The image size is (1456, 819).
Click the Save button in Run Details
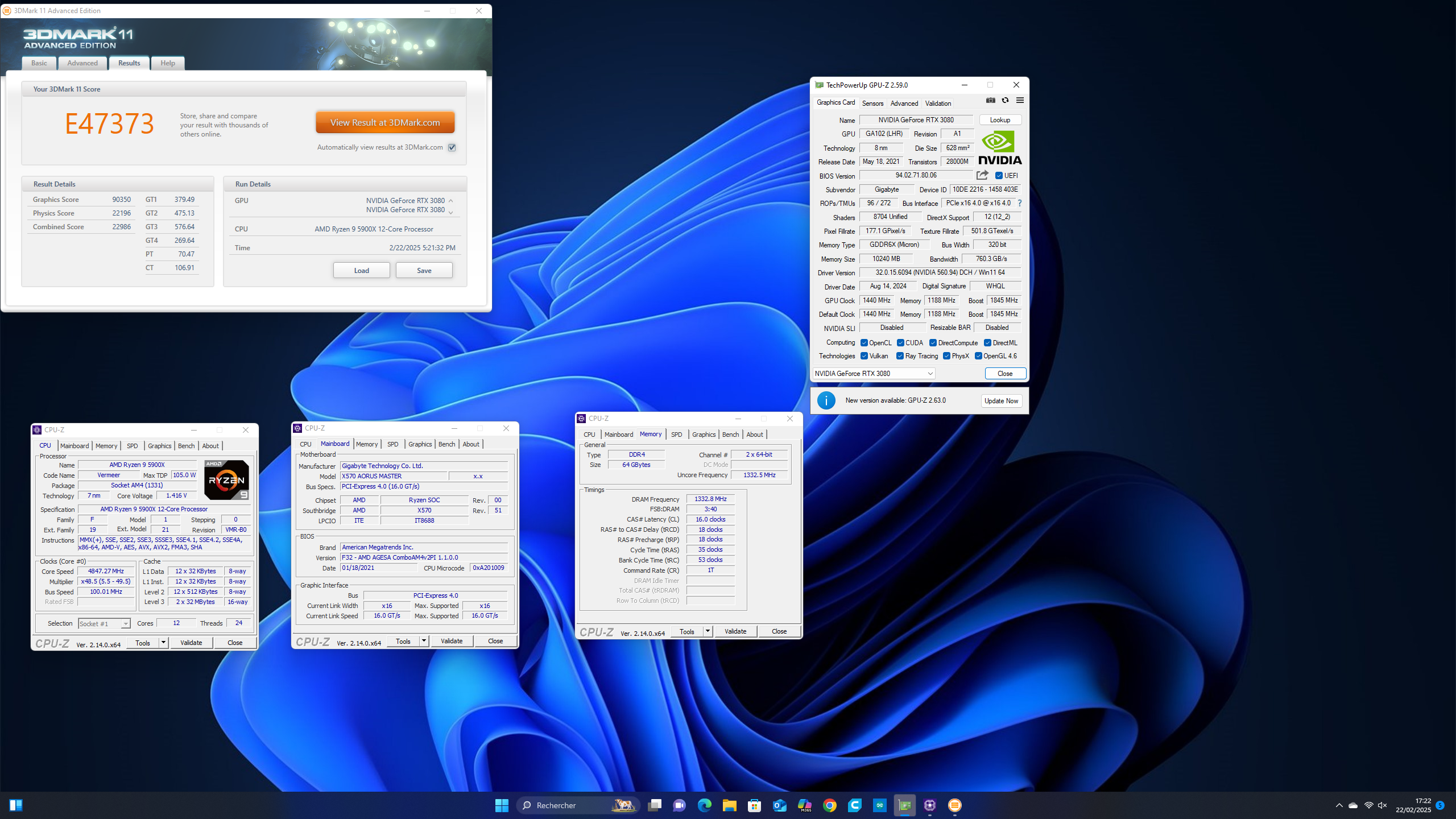click(x=424, y=271)
